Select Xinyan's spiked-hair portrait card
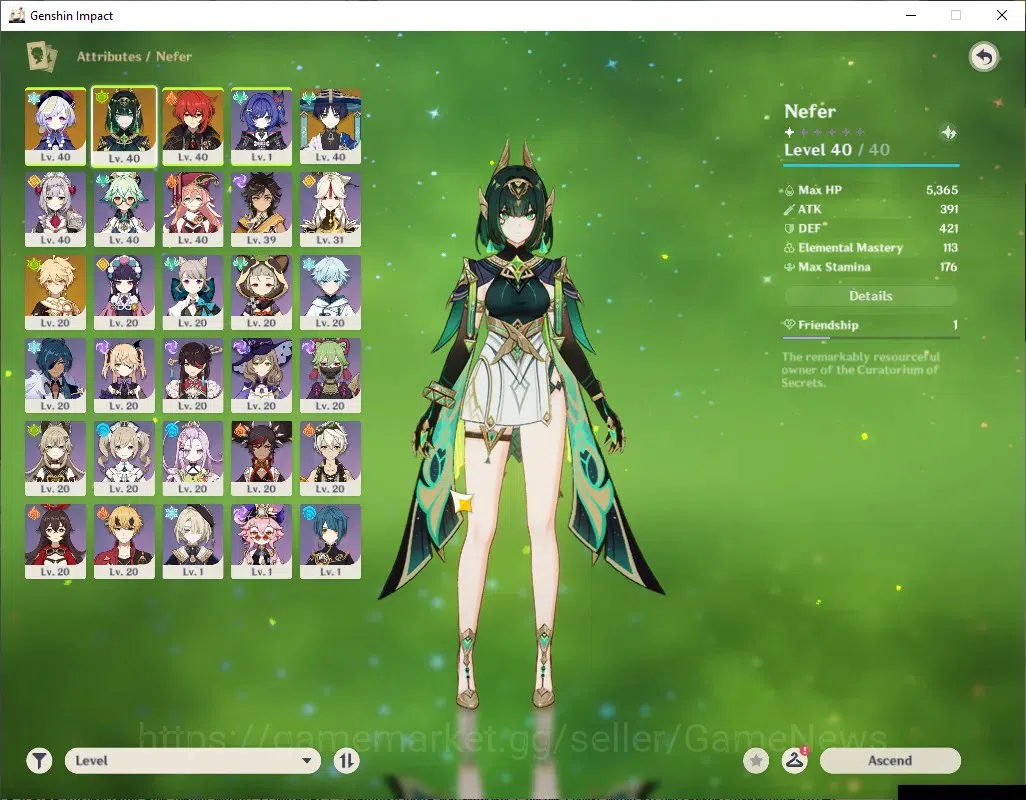The height and width of the screenshot is (800, 1026). (x=262, y=459)
